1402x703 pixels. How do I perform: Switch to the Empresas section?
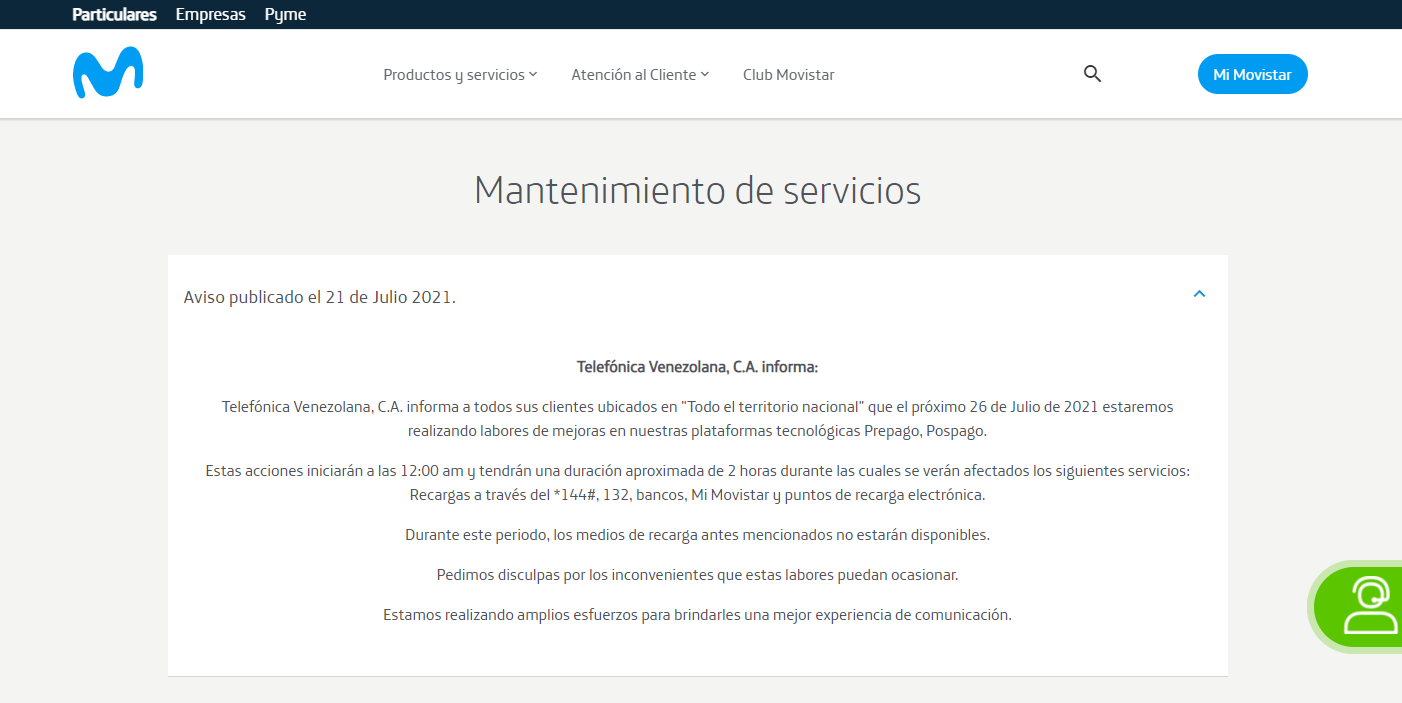210,14
